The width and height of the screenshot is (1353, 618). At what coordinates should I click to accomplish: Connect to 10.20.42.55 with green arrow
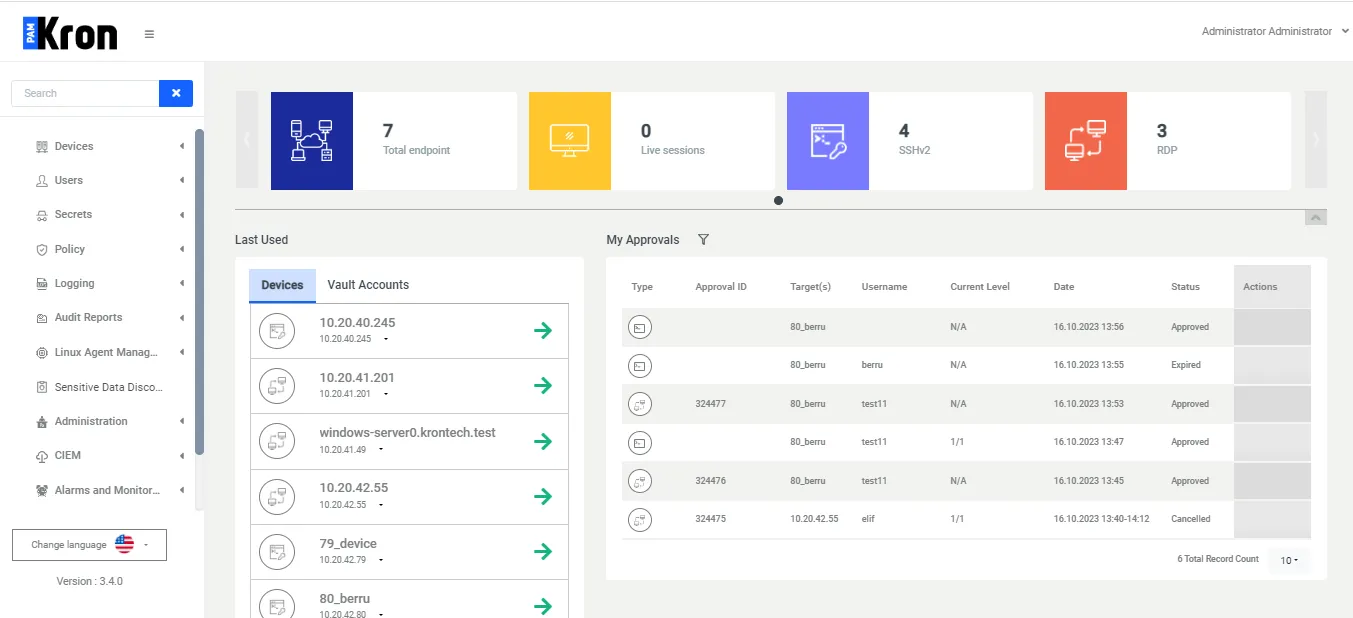(x=543, y=496)
